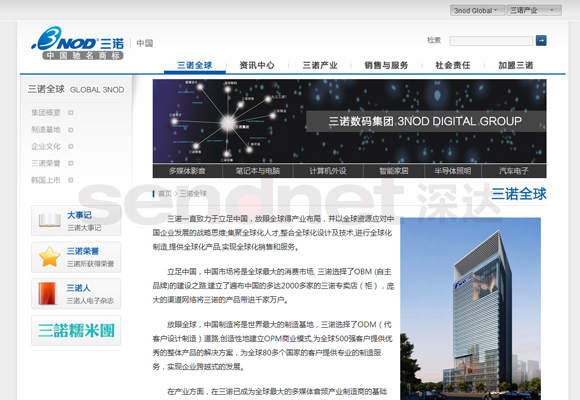Click the 多媒体影音 banner tab
Screen dimensions: 580x400
click(187, 171)
